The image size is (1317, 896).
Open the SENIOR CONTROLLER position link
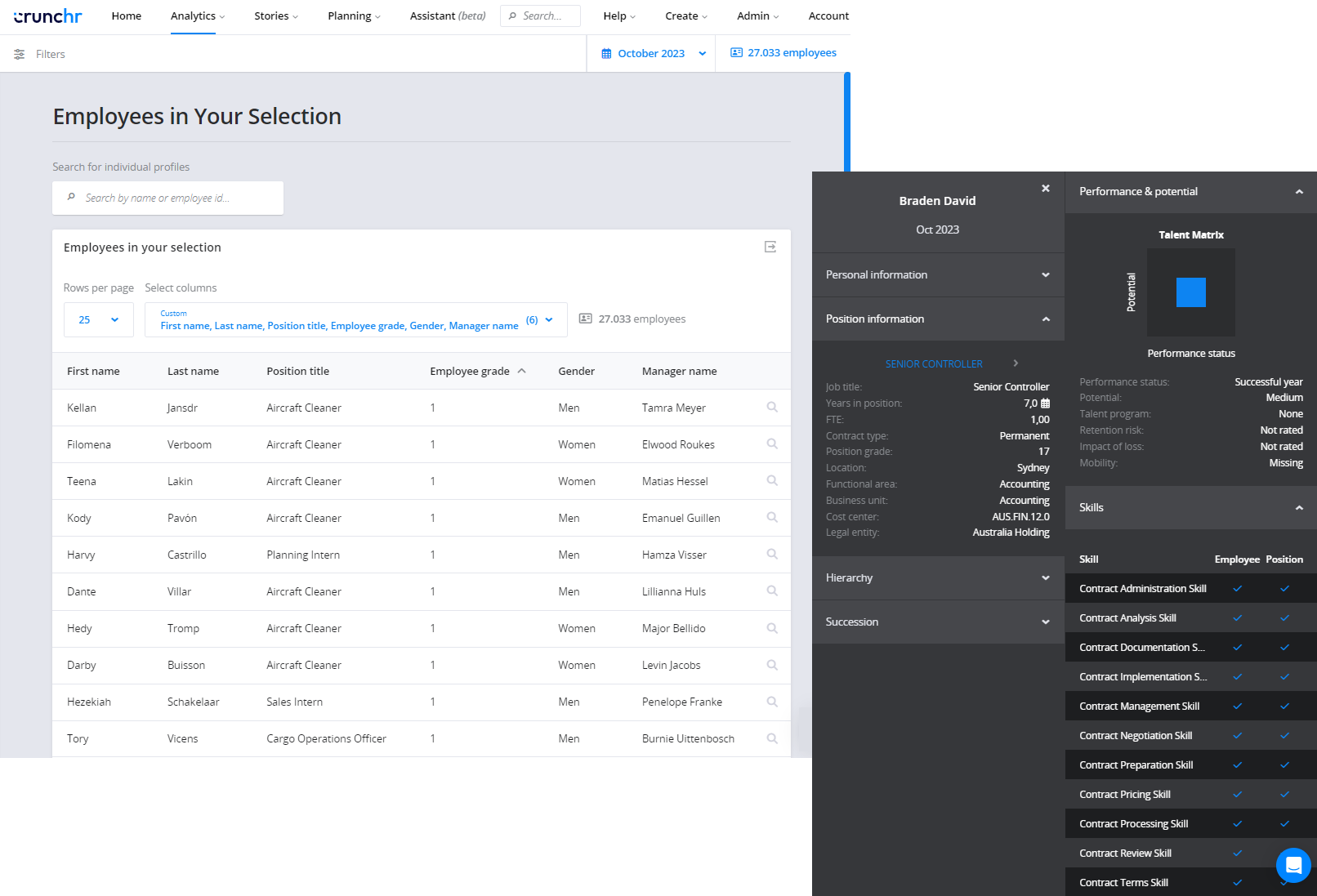934,364
